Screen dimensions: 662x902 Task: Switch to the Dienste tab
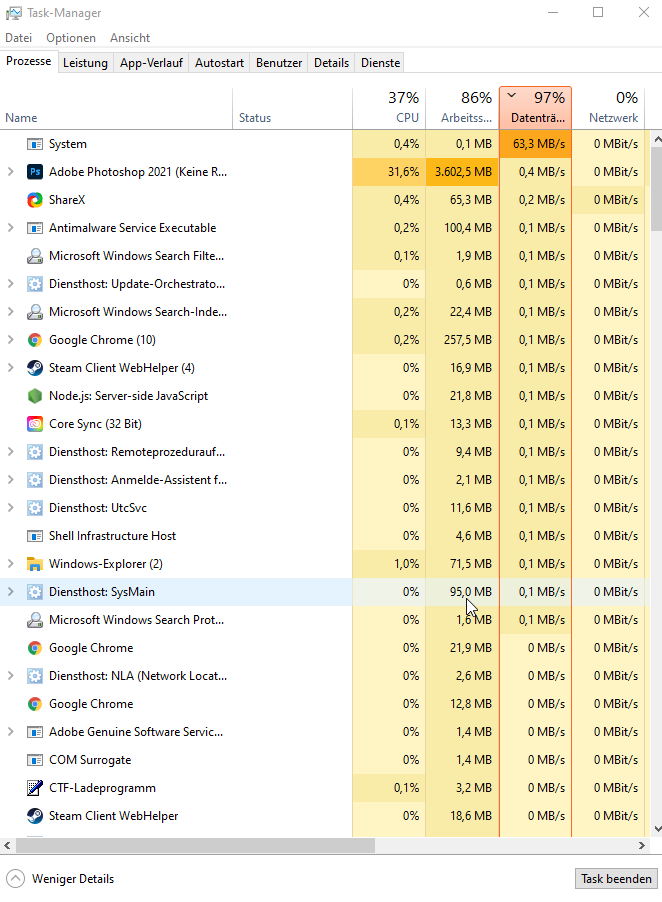(x=380, y=63)
